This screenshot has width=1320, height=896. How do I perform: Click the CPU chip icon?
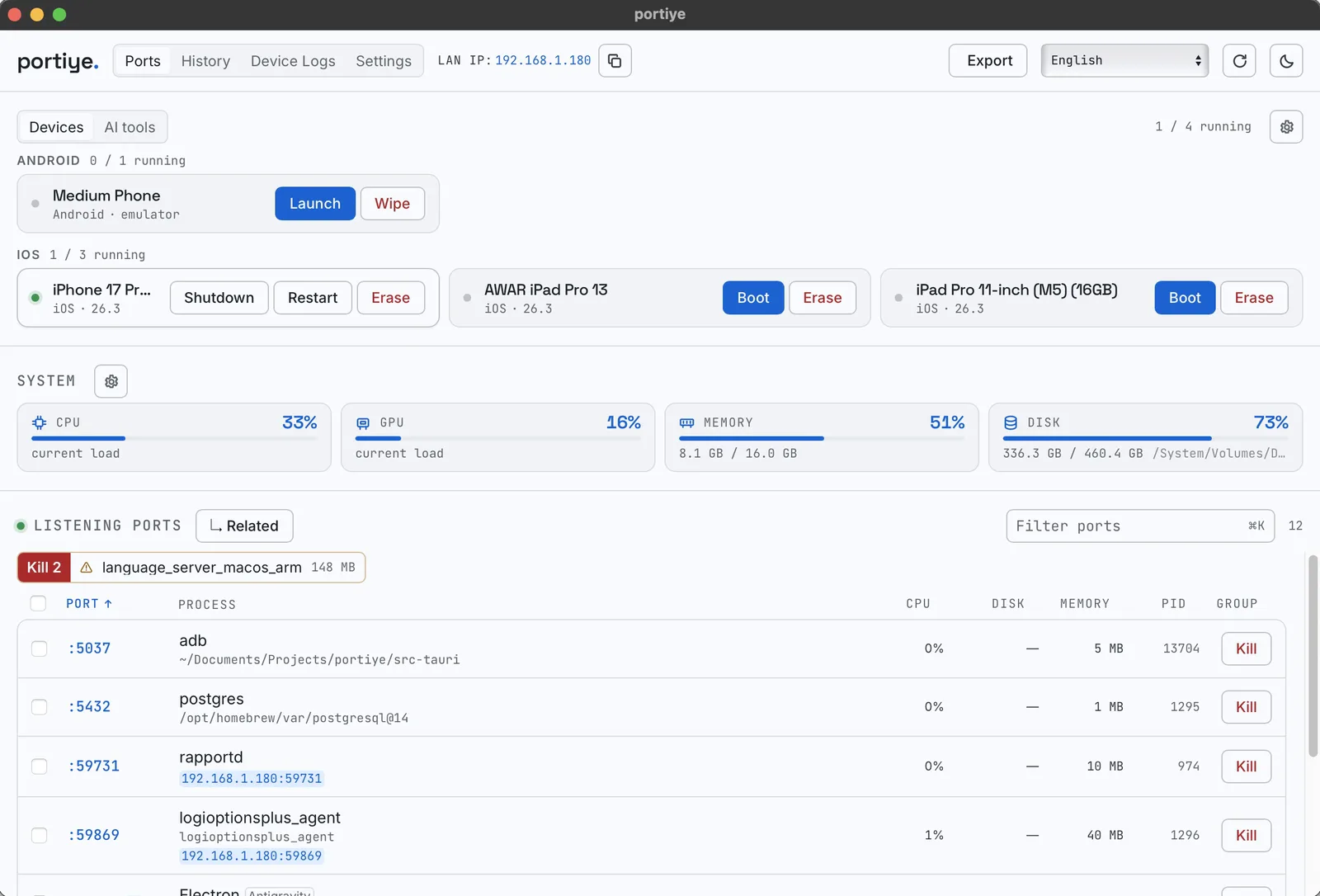coord(39,422)
